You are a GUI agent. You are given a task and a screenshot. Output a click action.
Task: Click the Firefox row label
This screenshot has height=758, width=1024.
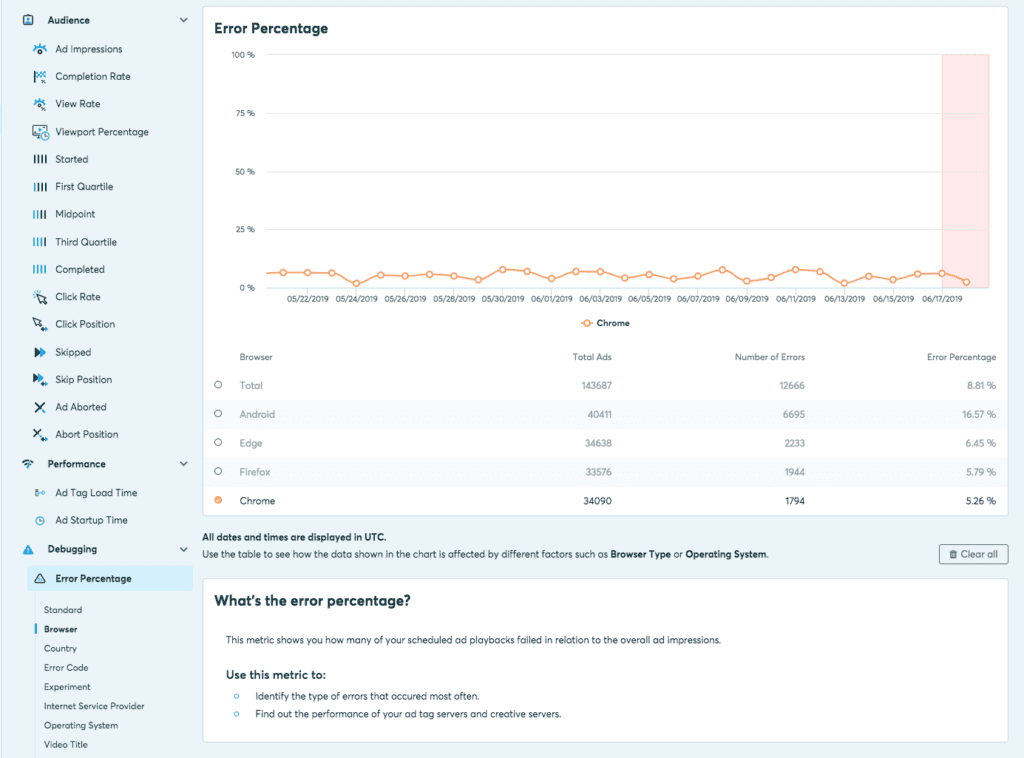click(255, 471)
